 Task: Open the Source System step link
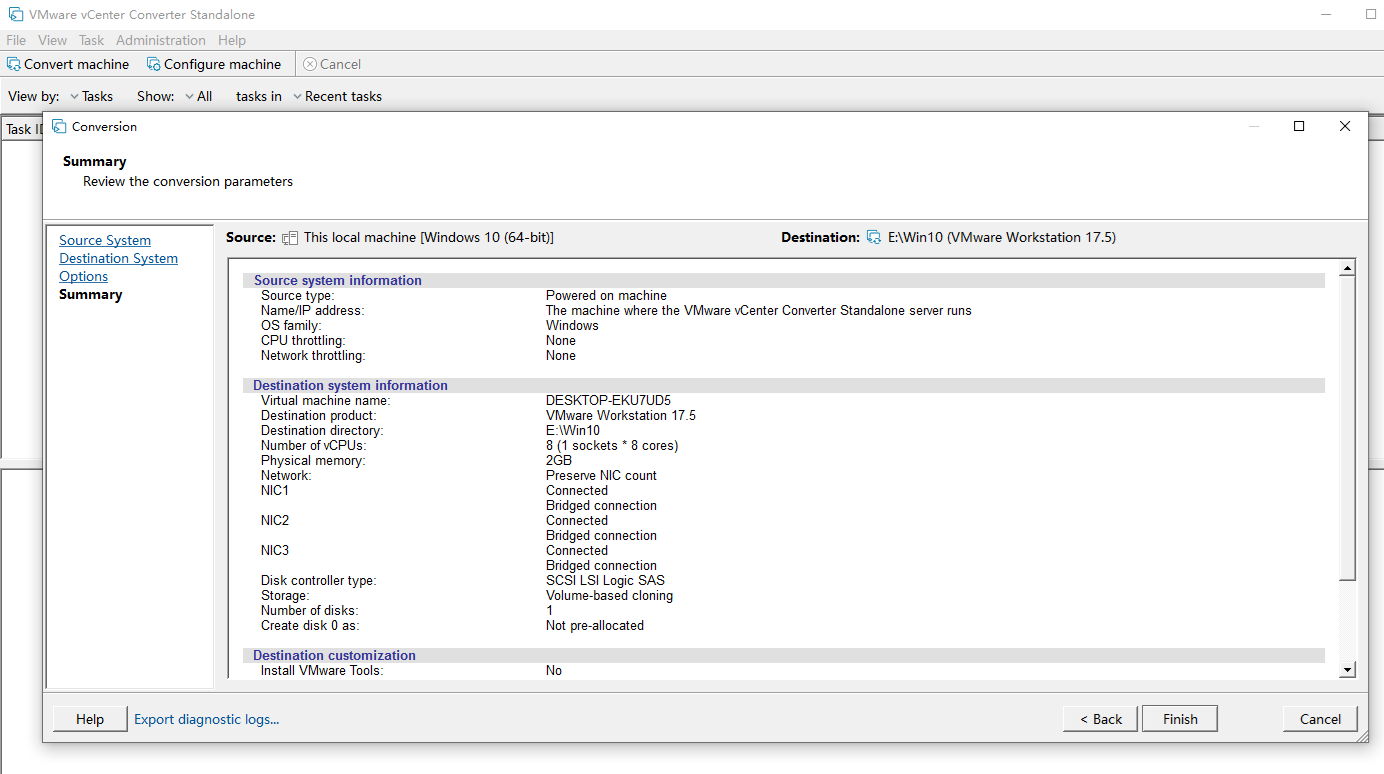pyautogui.click(x=105, y=241)
